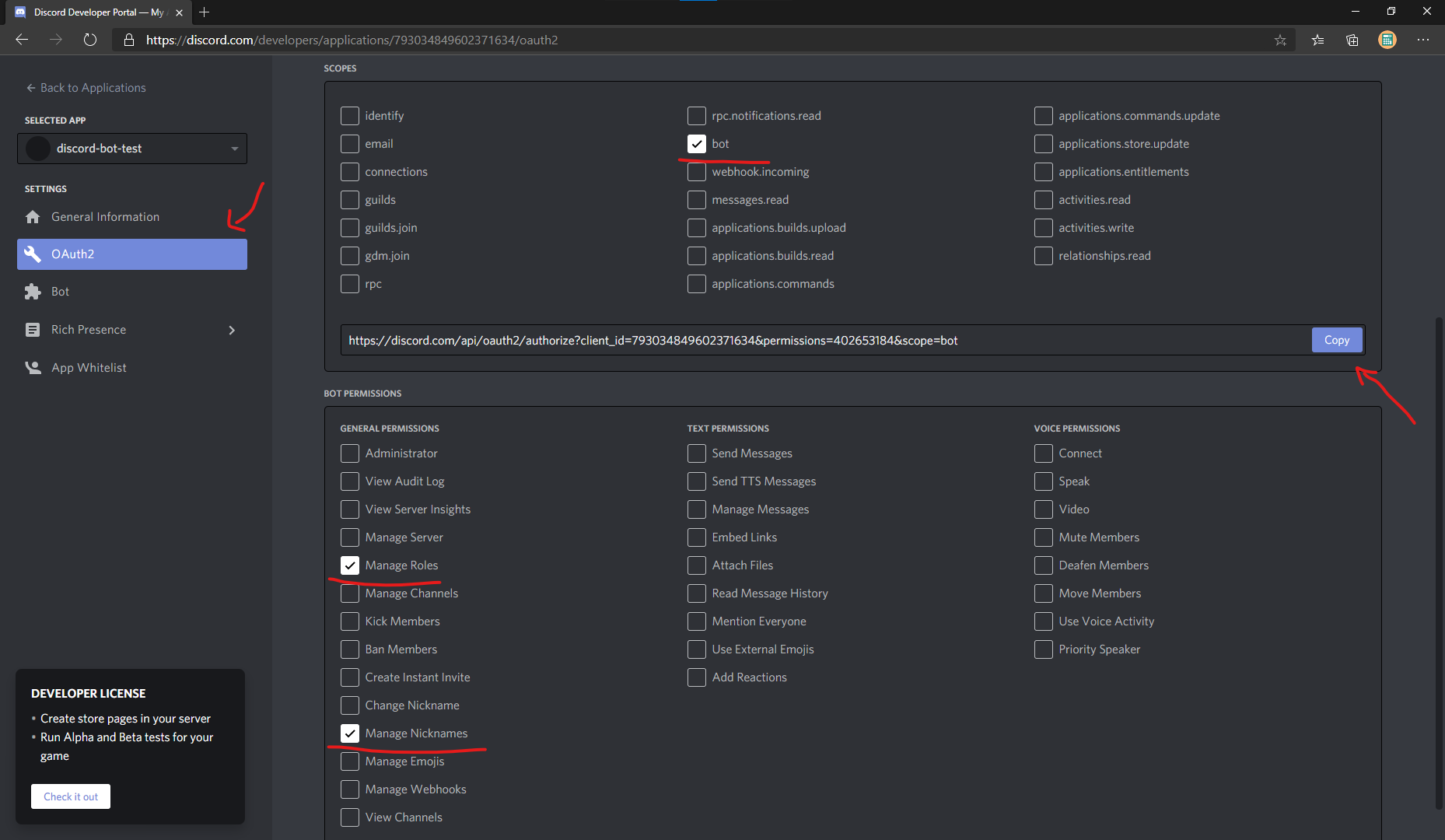Open a new browser tab with plus
Image resolution: width=1445 pixels, height=840 pixels.
click(x=204, y=12)
